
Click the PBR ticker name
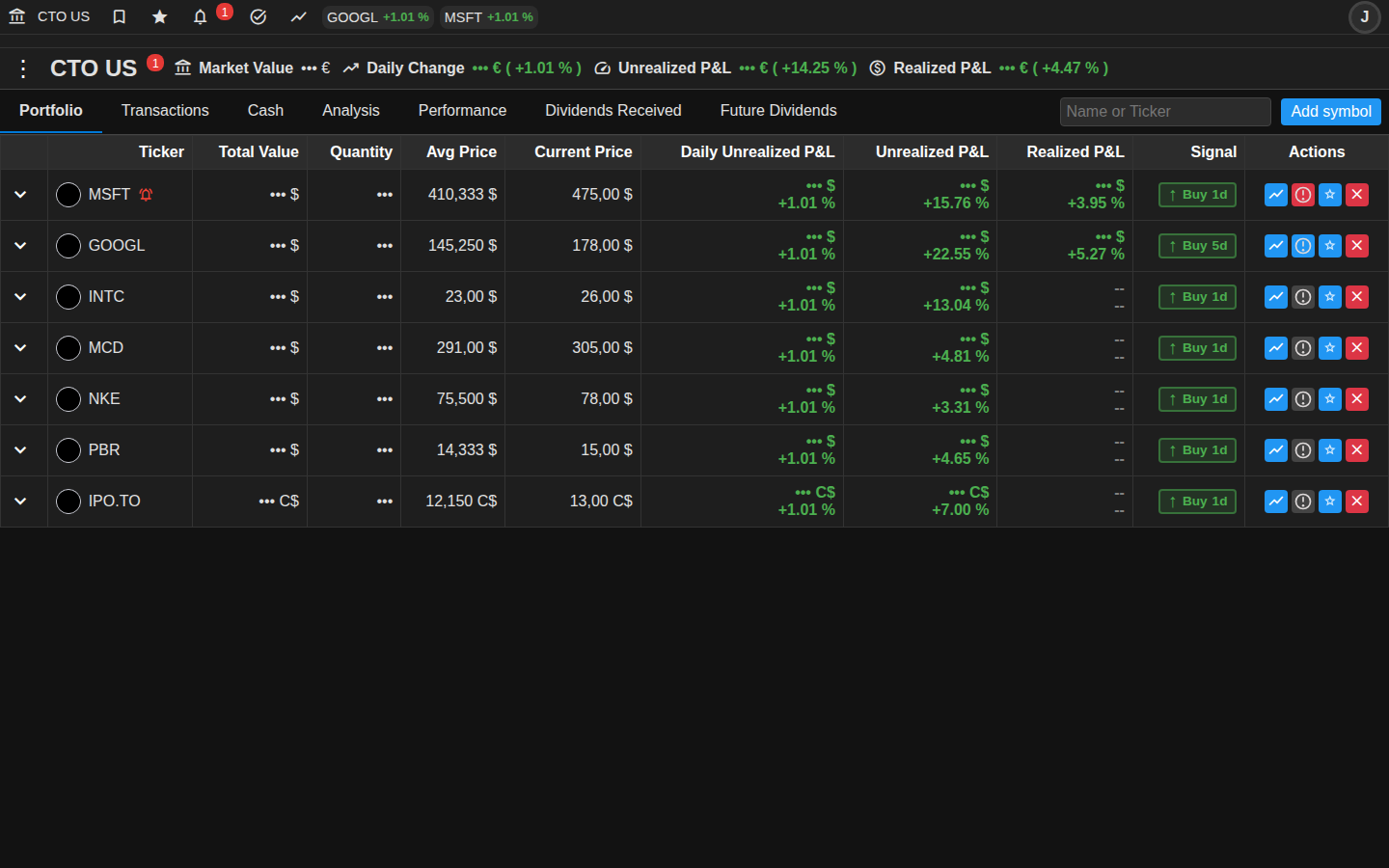point(104,450)
